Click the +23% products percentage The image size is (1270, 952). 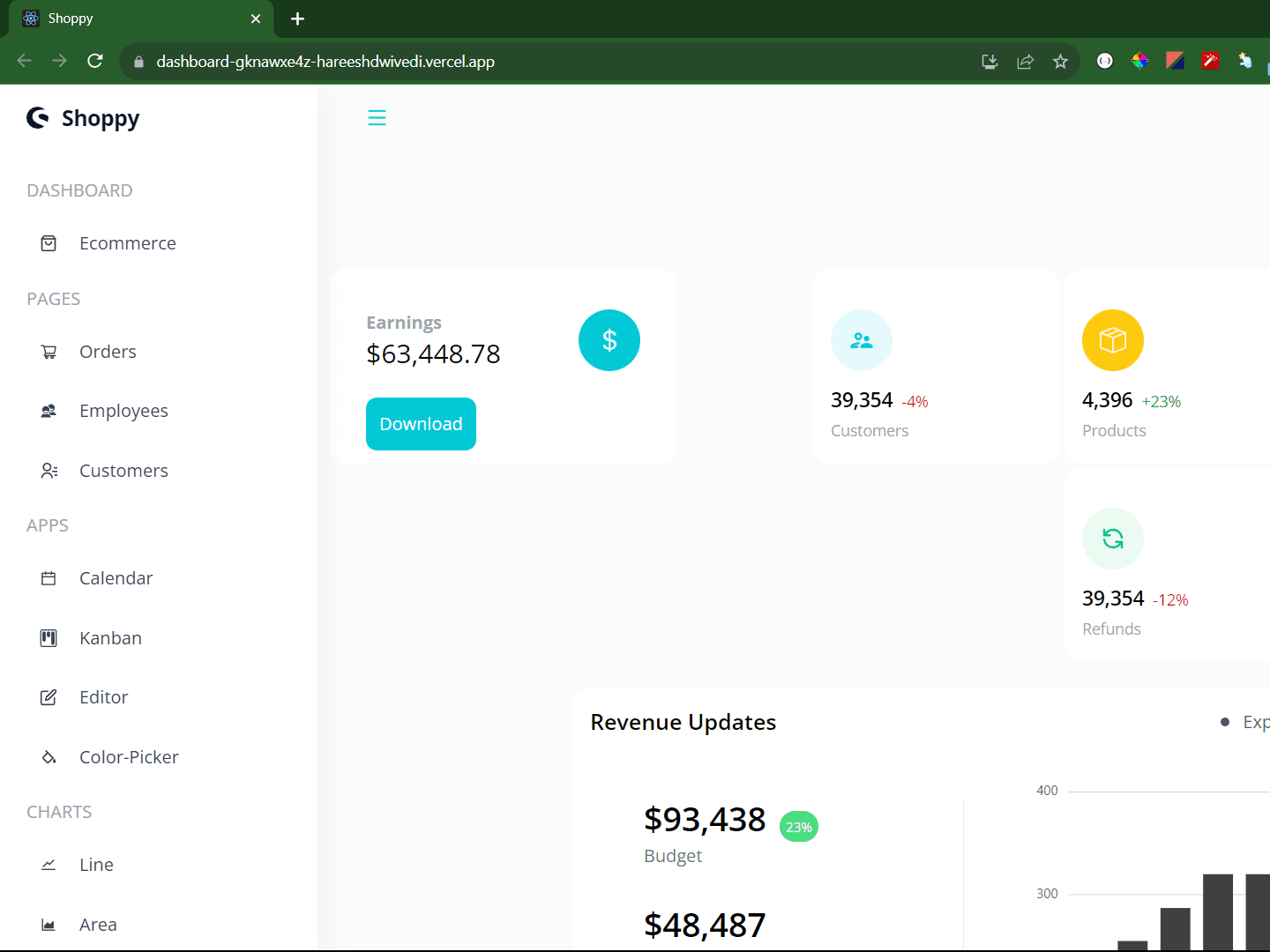1161,402
